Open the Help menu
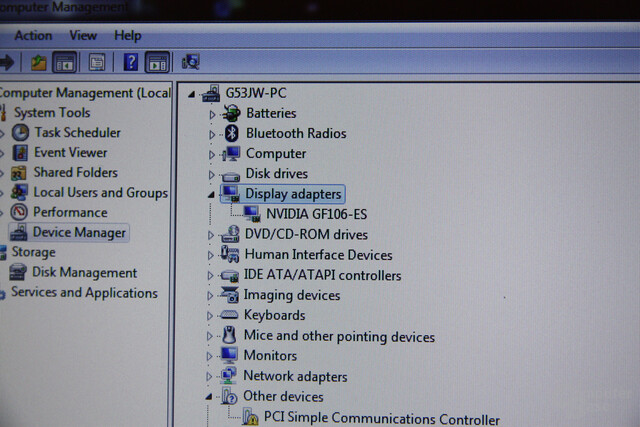 pyautogui.click(x=128, y=36)
